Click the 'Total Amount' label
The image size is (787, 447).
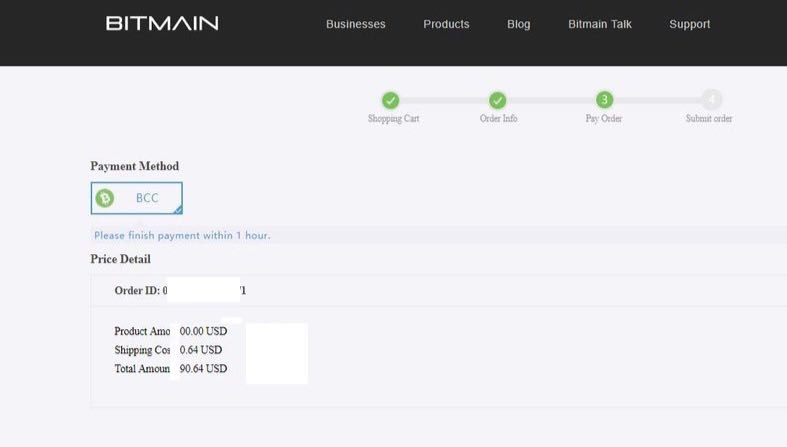pyautogui.click(x=142, y=368)
